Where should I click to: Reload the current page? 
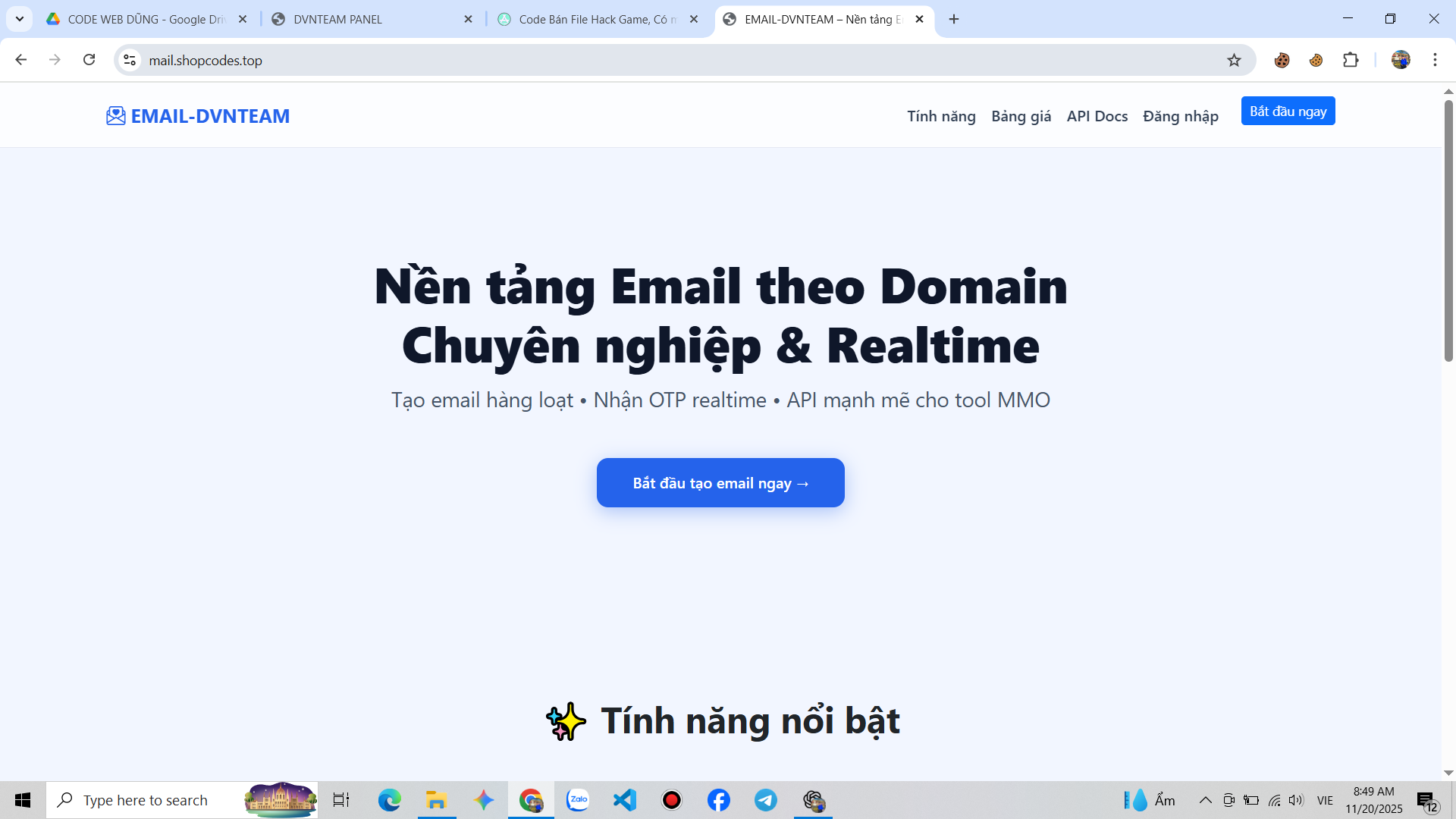click(89, 60)
